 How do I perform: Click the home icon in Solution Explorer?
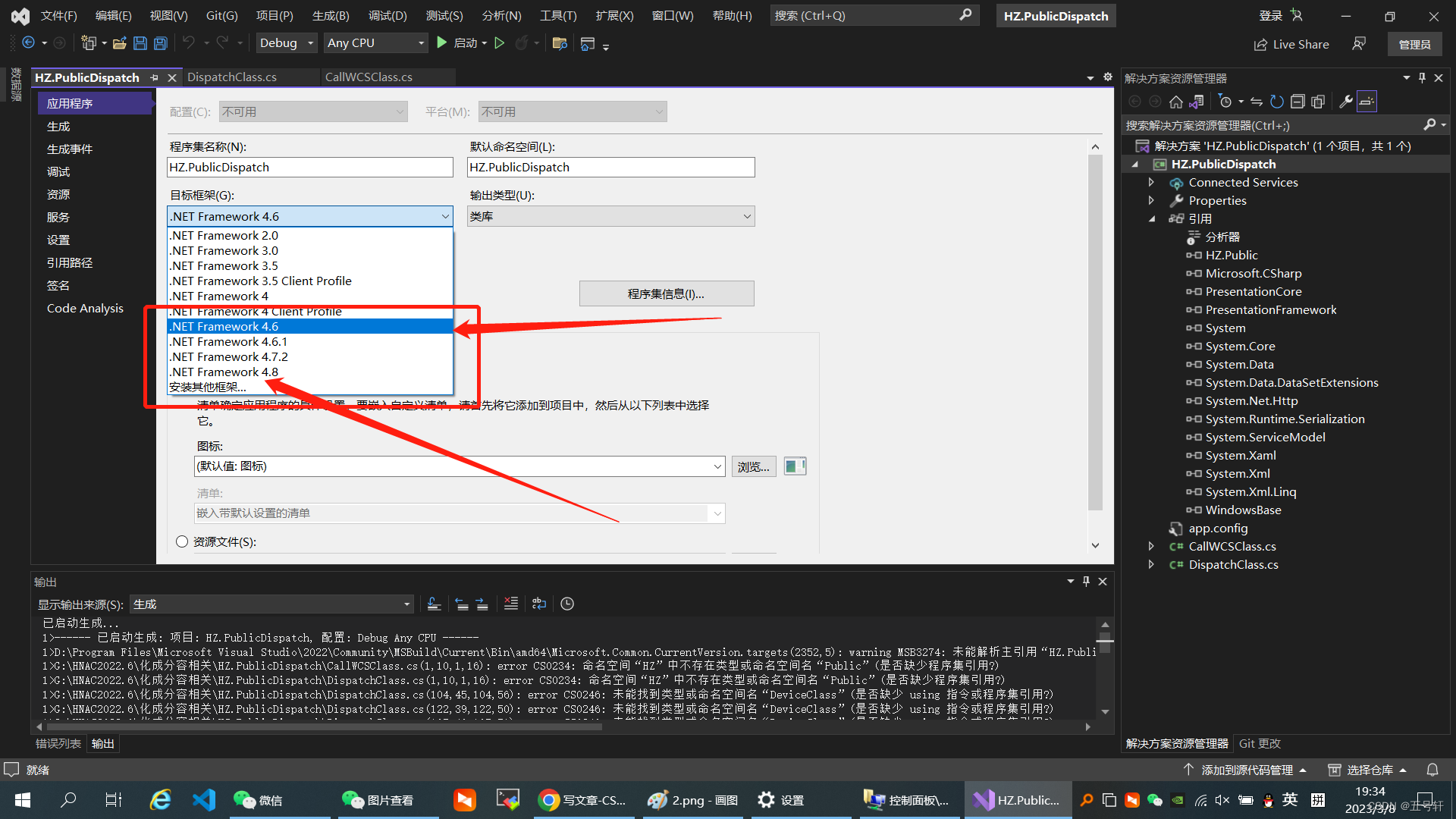(1176, 102)
